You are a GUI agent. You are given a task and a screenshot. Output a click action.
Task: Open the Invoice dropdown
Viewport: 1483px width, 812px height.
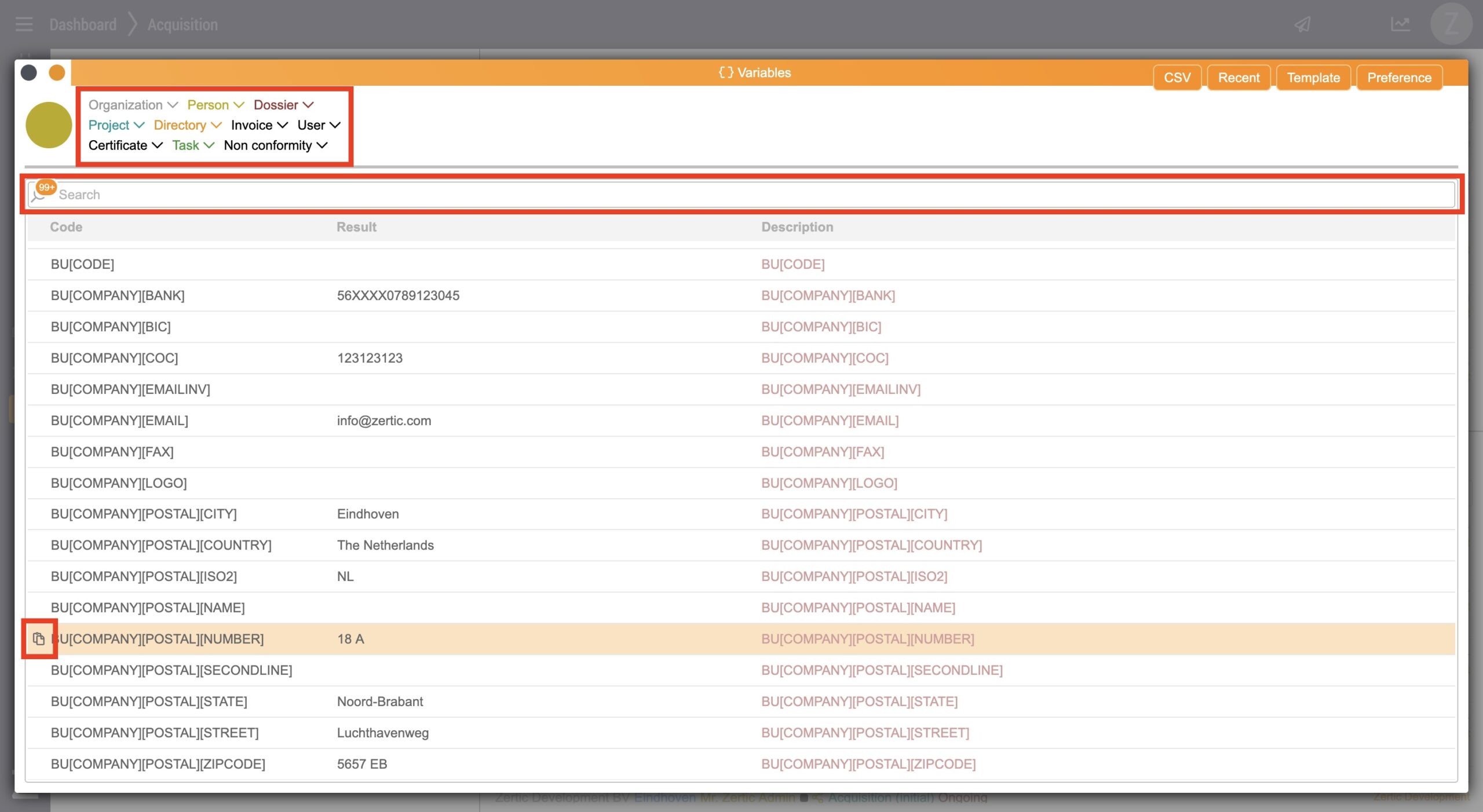point(259,125)
